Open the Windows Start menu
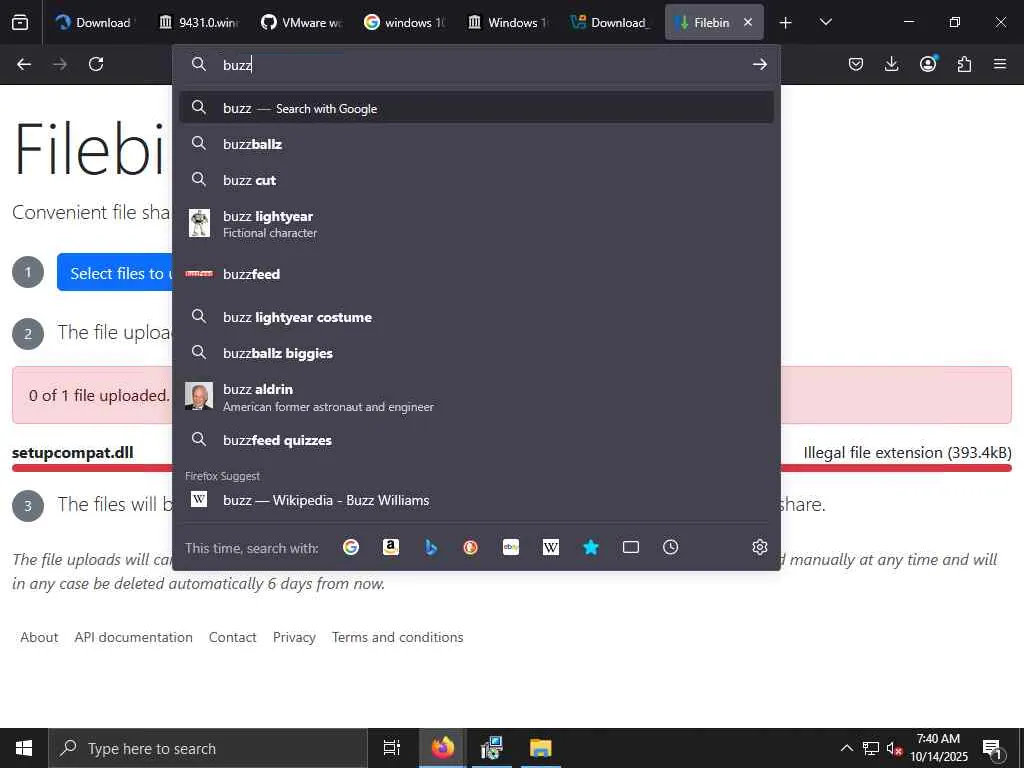 (x=24, y=748)
